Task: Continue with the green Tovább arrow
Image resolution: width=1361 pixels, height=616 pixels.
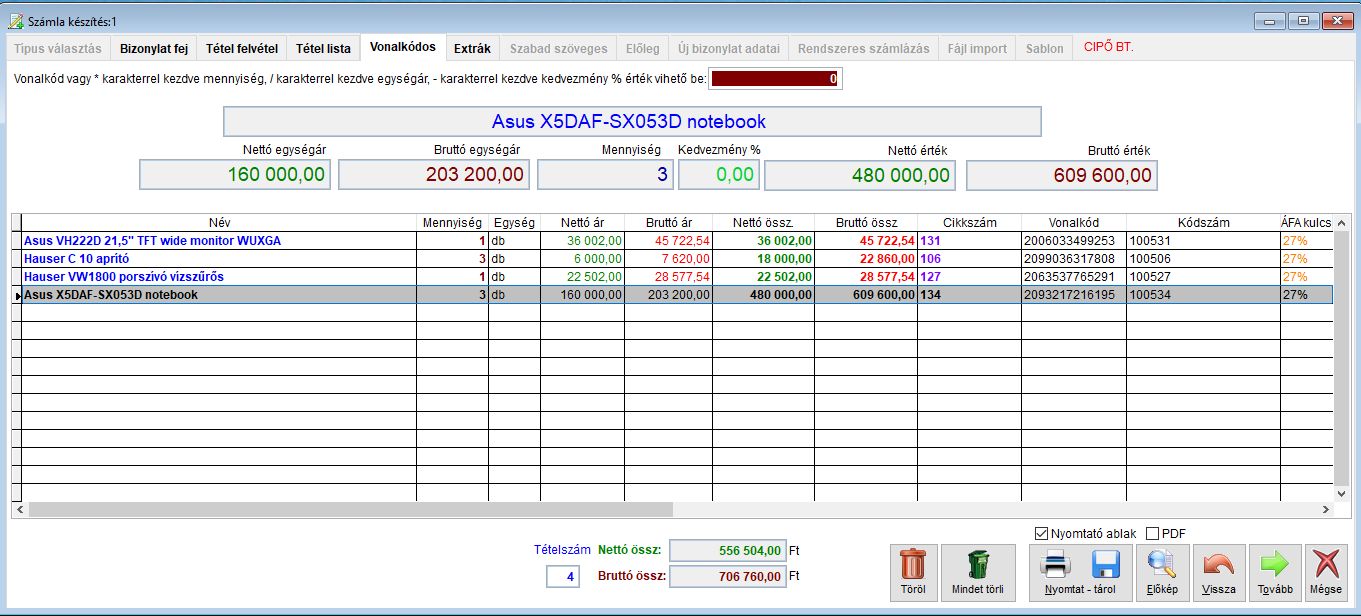Action: [x=1275, y=566]
